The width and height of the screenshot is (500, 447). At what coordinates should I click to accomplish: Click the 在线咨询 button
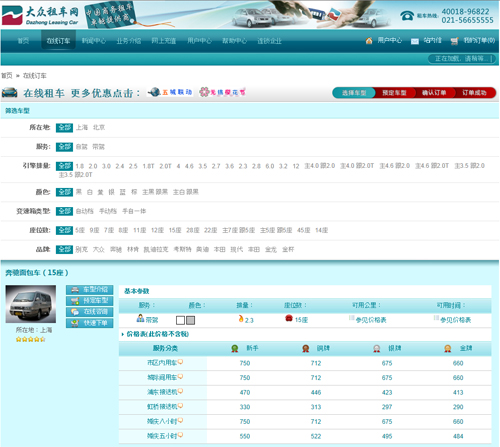(90, 312)
